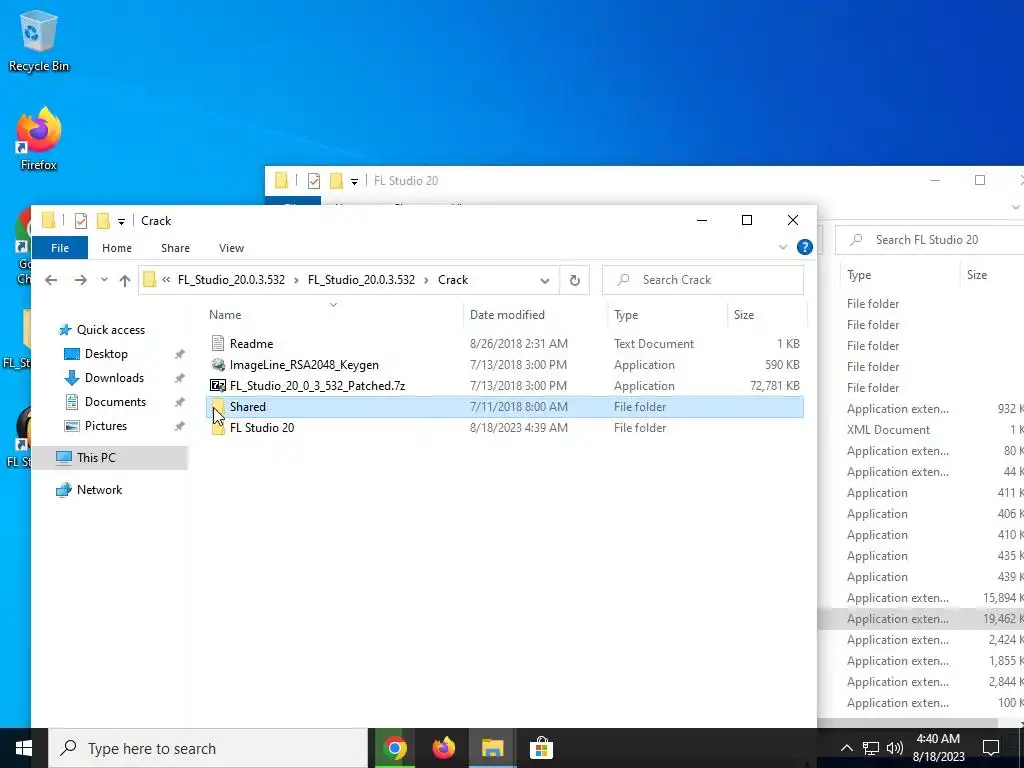Select the FL Studio 20 folder

click(505, 428)
